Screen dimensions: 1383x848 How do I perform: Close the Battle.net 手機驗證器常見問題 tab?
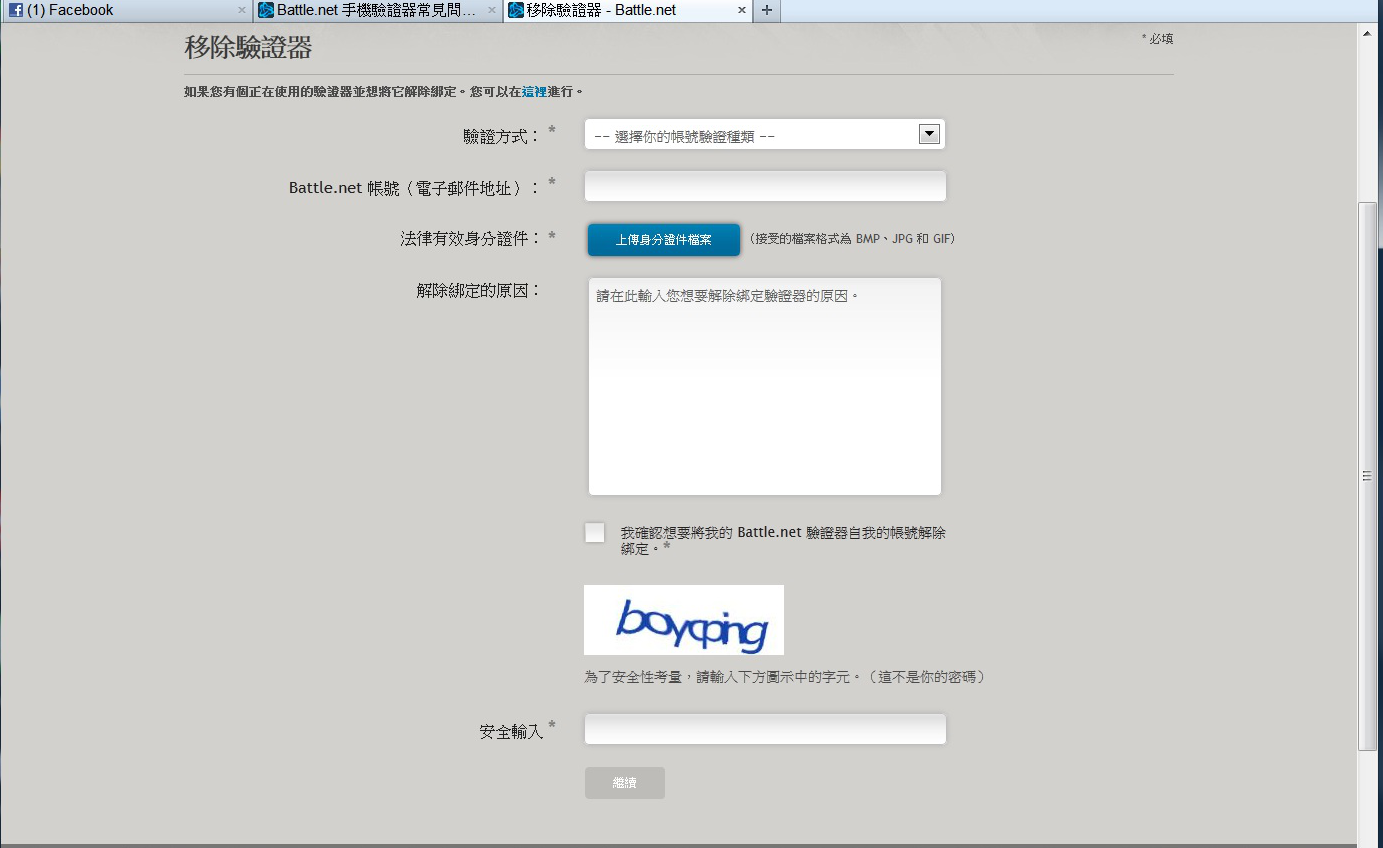click(491, 10)
